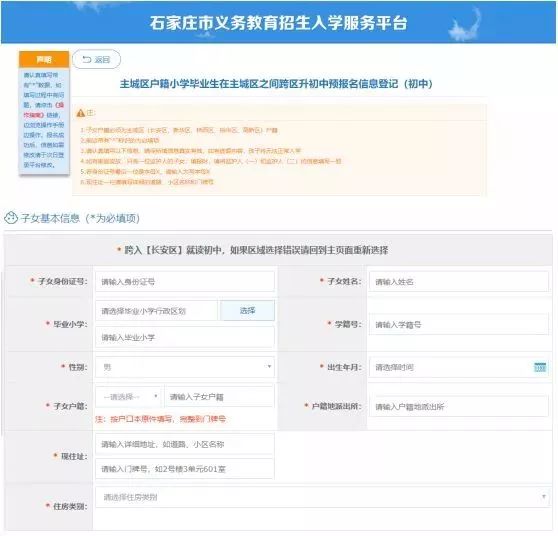
Task: Focus the 子女姓名 input field
Action: click(x=458, y=282)
